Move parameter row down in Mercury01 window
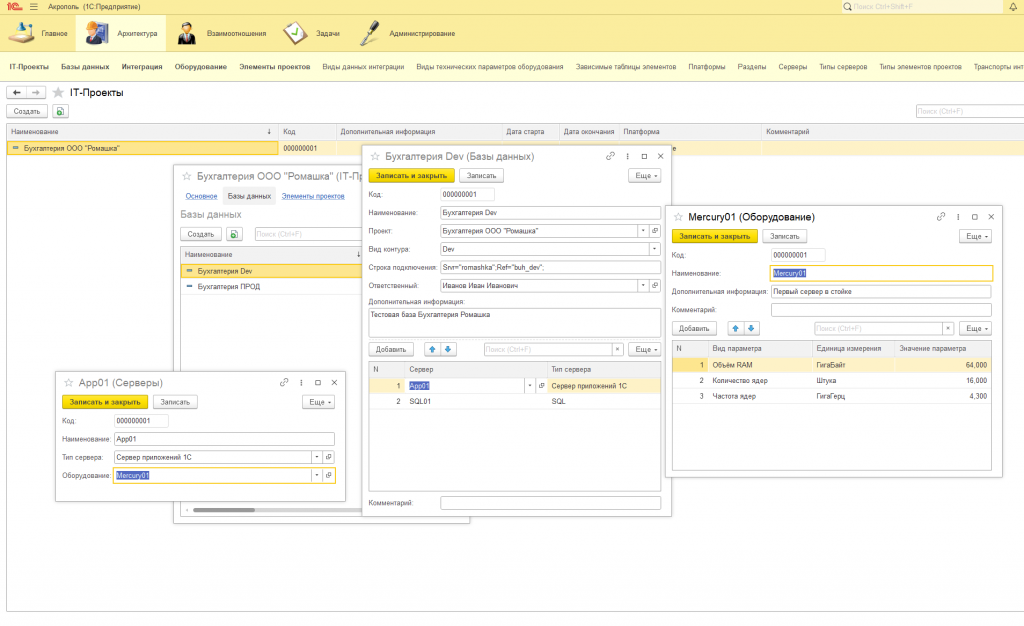This screenshot has width=1024, height=626. tap(751, 328)
